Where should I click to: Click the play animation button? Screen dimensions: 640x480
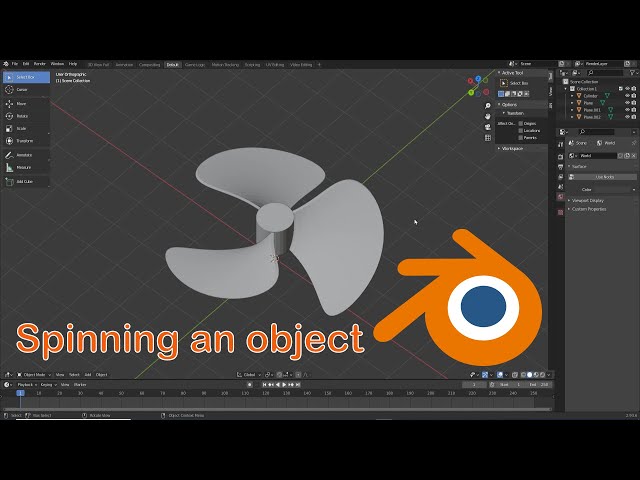pyautogui.click(x=284, y=384)
